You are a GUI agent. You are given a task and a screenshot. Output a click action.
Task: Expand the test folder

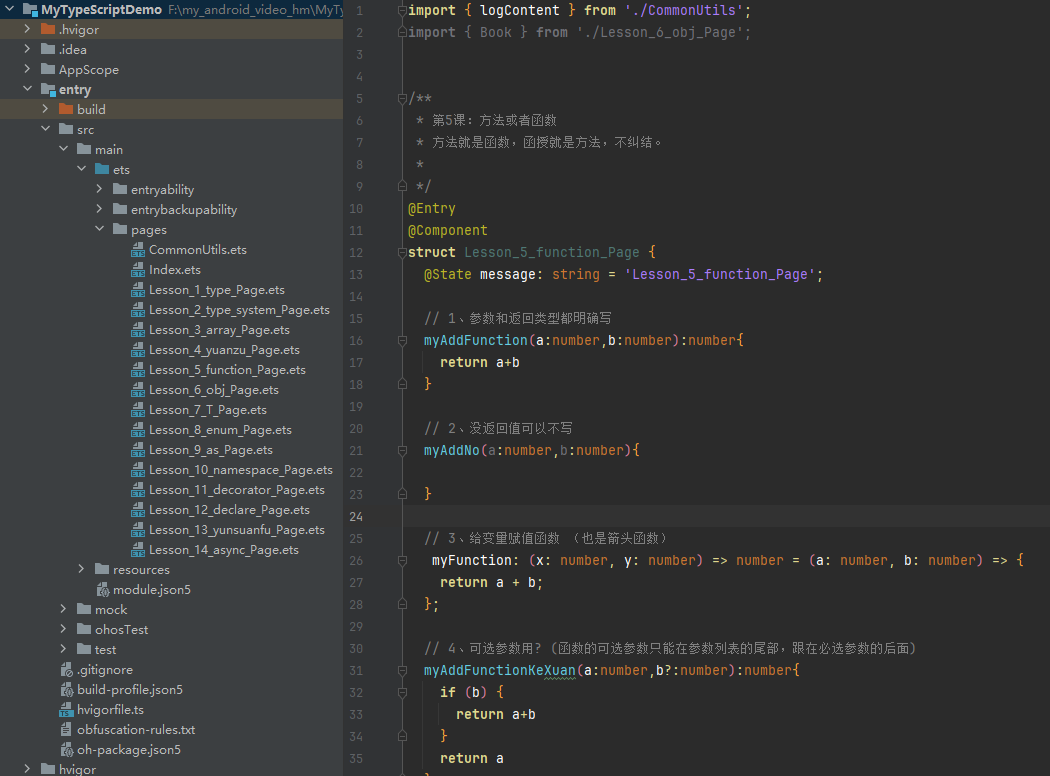[63, 649]
